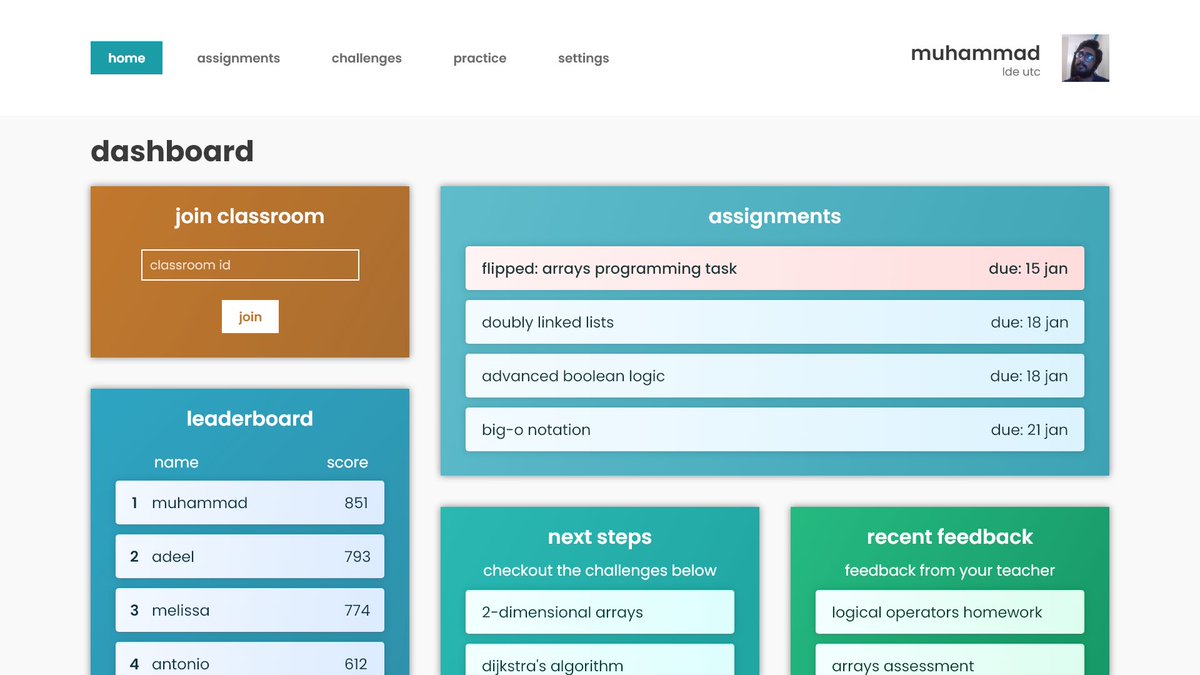Click the leaderboard name column header

(x=176, y=463)
